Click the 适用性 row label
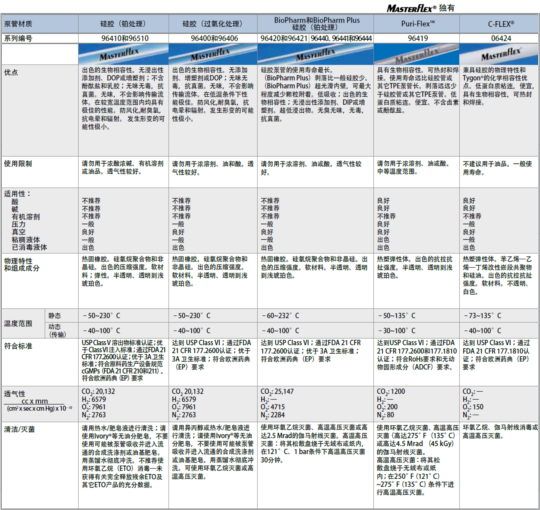 tap(17, 194)
